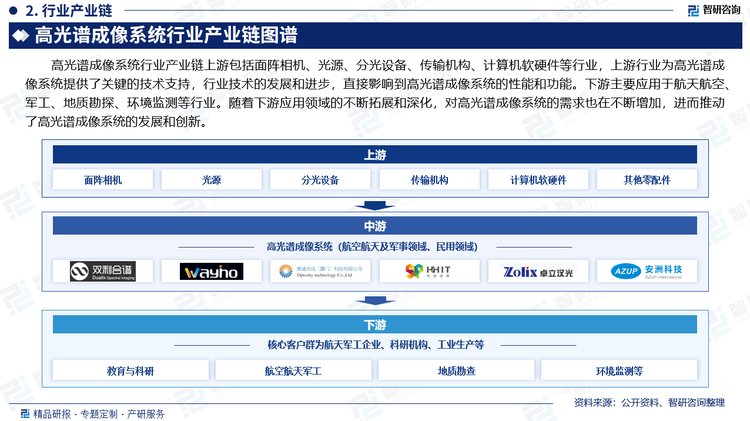
Task: Click the heading 2. 行业产业链
Action: click(x=68, y=10)
